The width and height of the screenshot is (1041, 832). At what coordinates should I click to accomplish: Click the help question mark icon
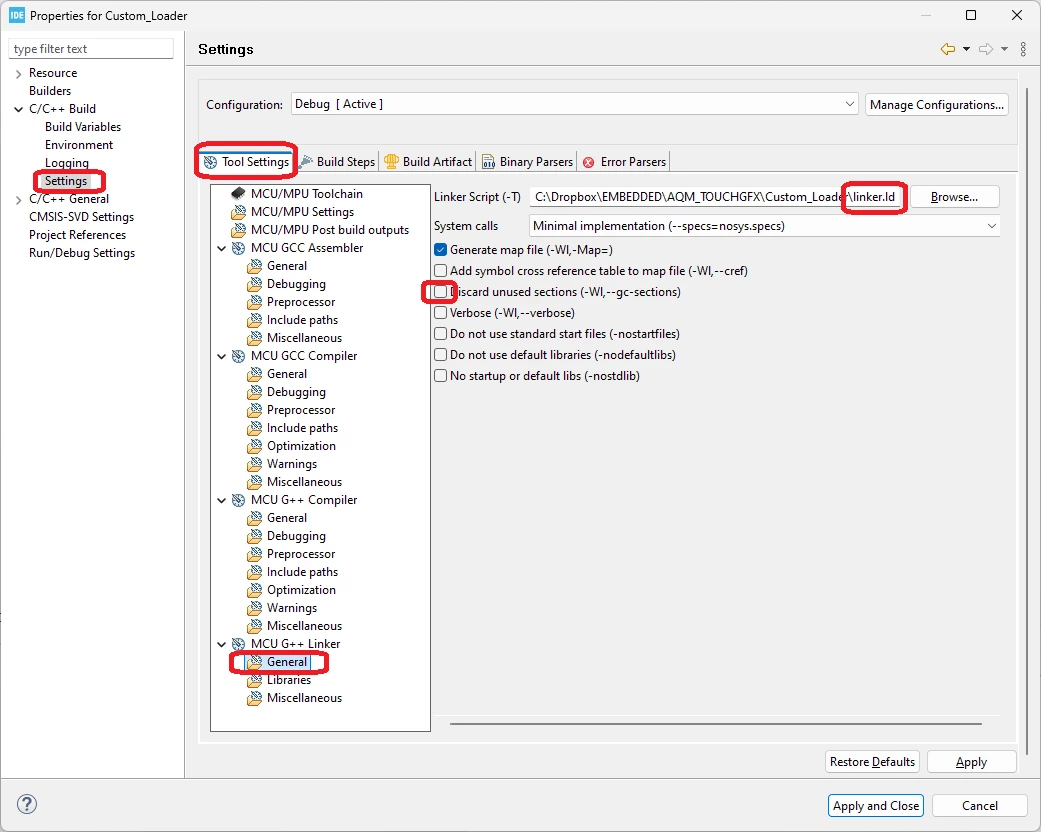[27, 804]
